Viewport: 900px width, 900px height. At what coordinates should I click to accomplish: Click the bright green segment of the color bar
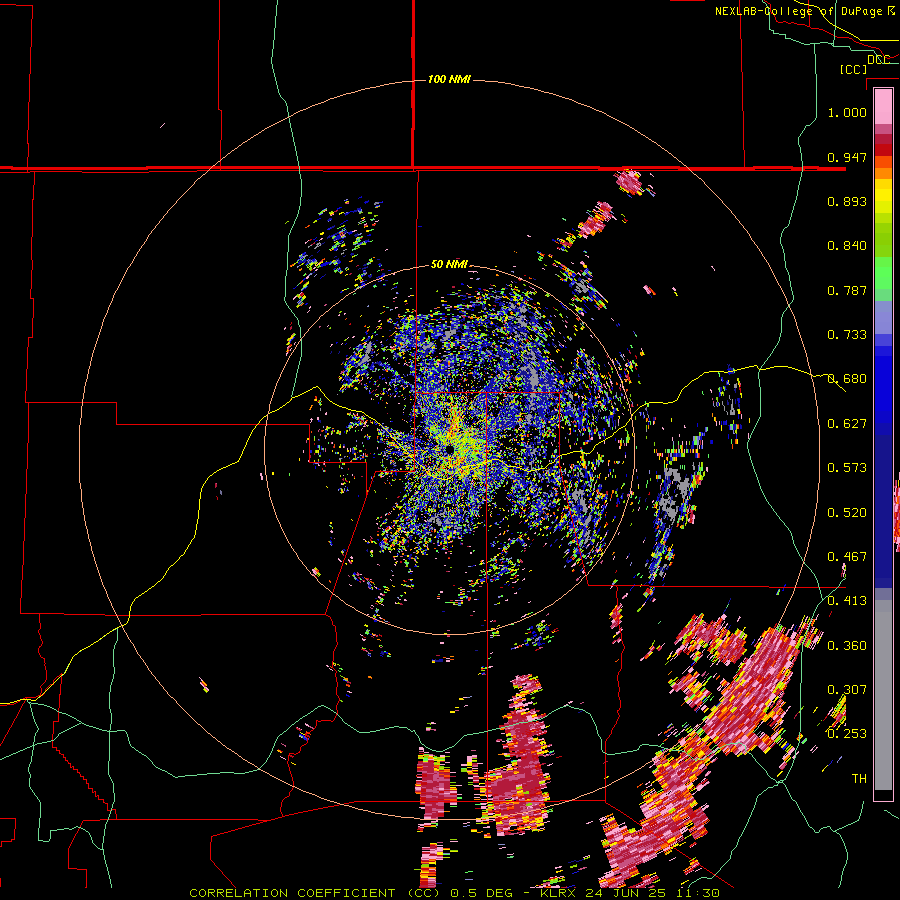883,273
